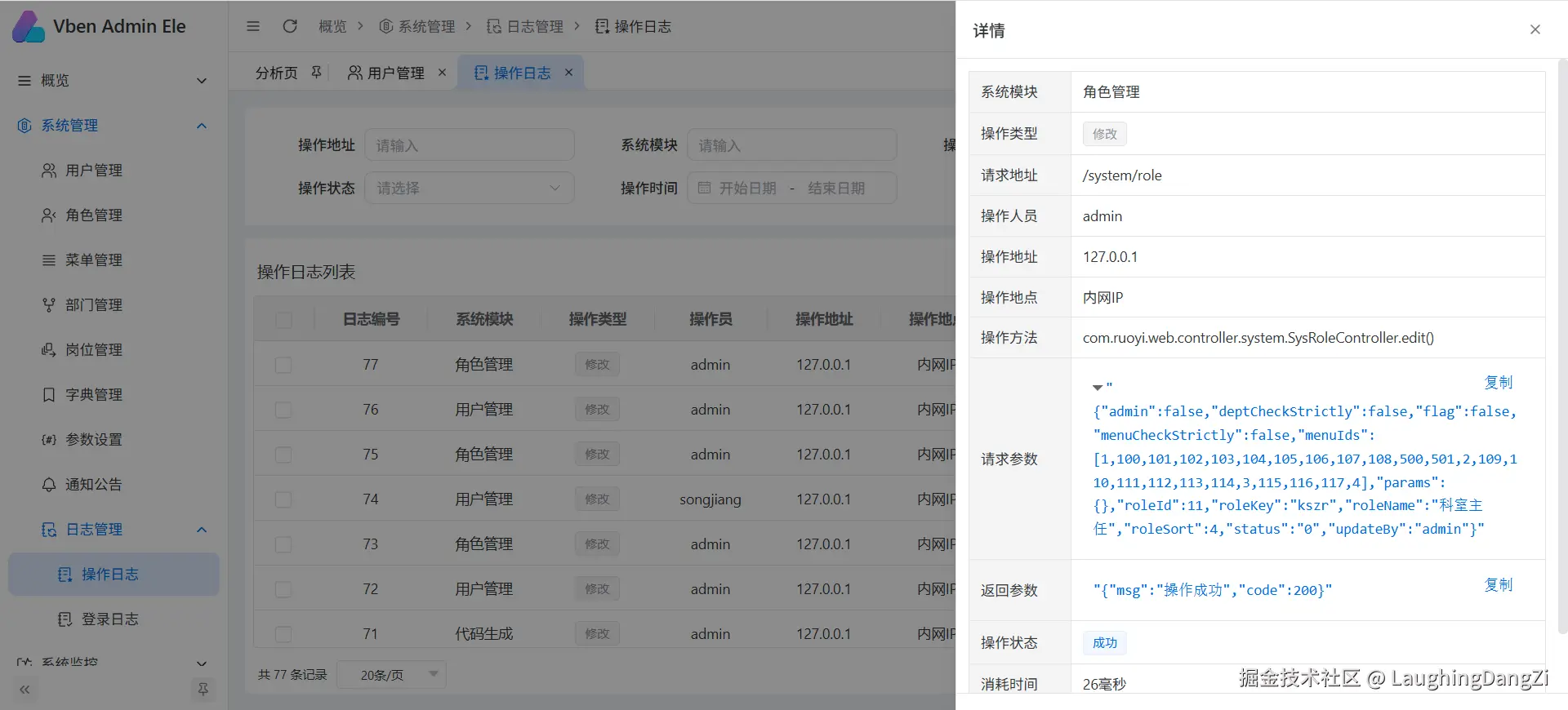Close the 用户管理 tab
The width and height of the screenshot is (1568, 710).
(442, 73)
